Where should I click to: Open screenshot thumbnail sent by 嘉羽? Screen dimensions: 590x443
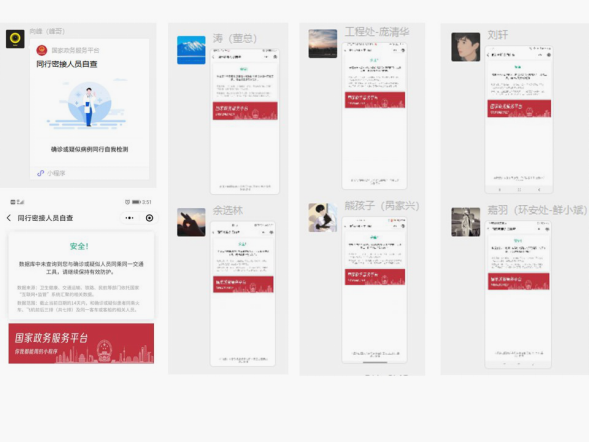click(x=518, y=294)
